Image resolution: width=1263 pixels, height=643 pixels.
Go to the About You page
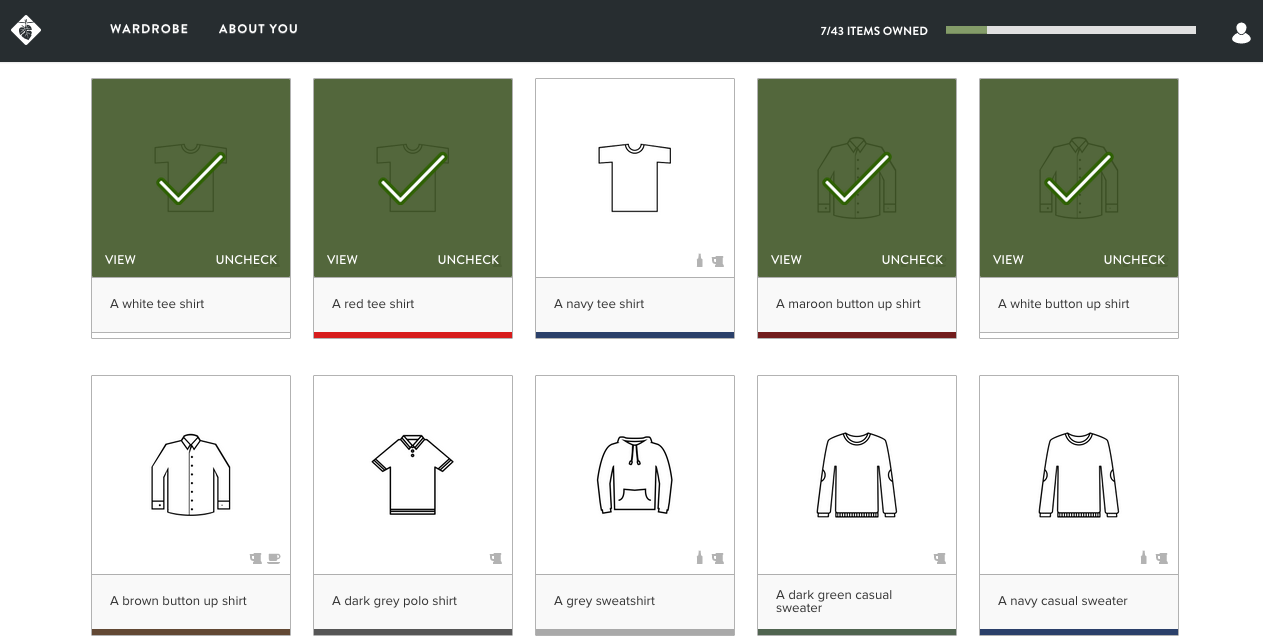coord(258,29)
